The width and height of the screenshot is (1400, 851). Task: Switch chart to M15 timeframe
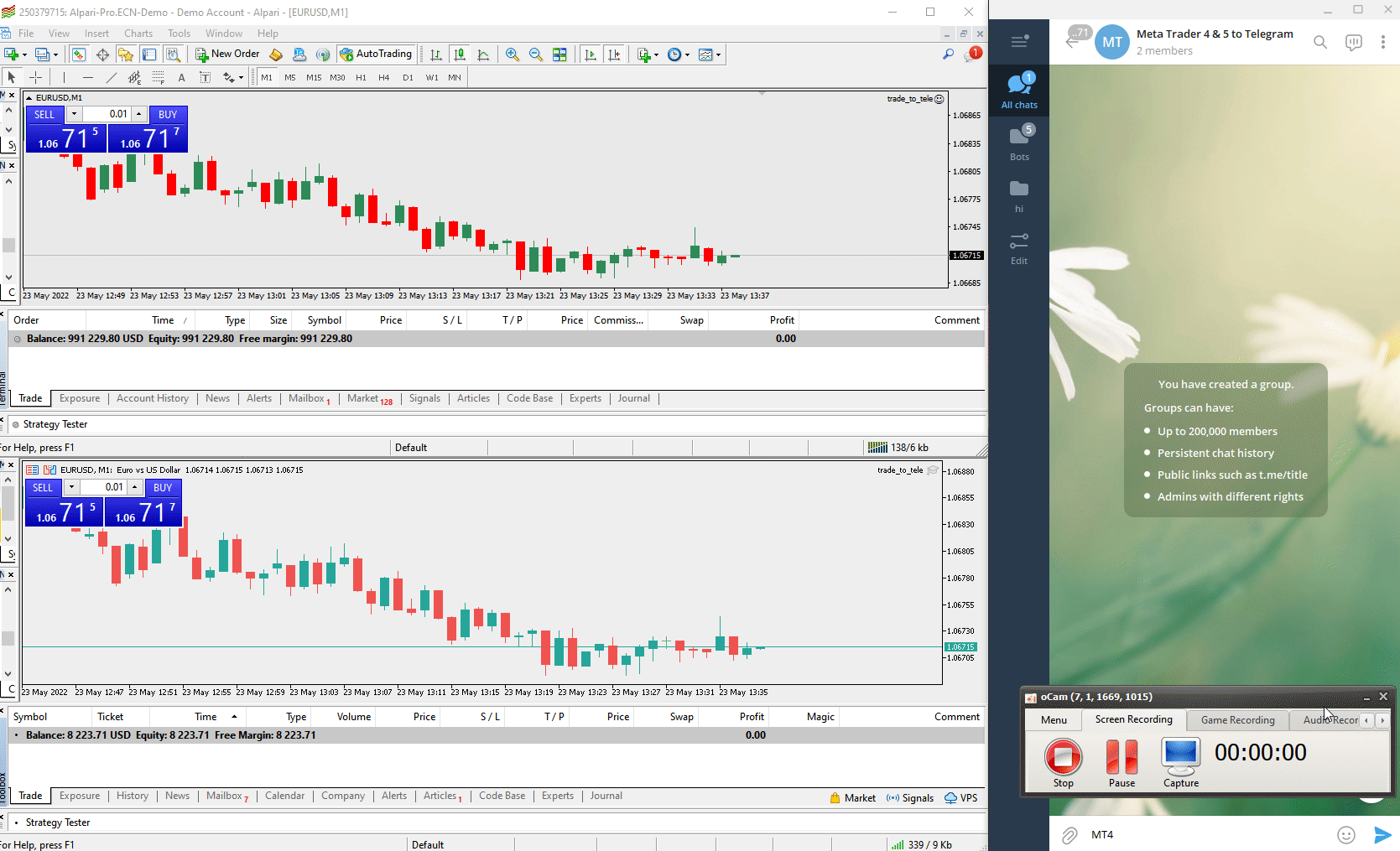(x=314, y=77)
